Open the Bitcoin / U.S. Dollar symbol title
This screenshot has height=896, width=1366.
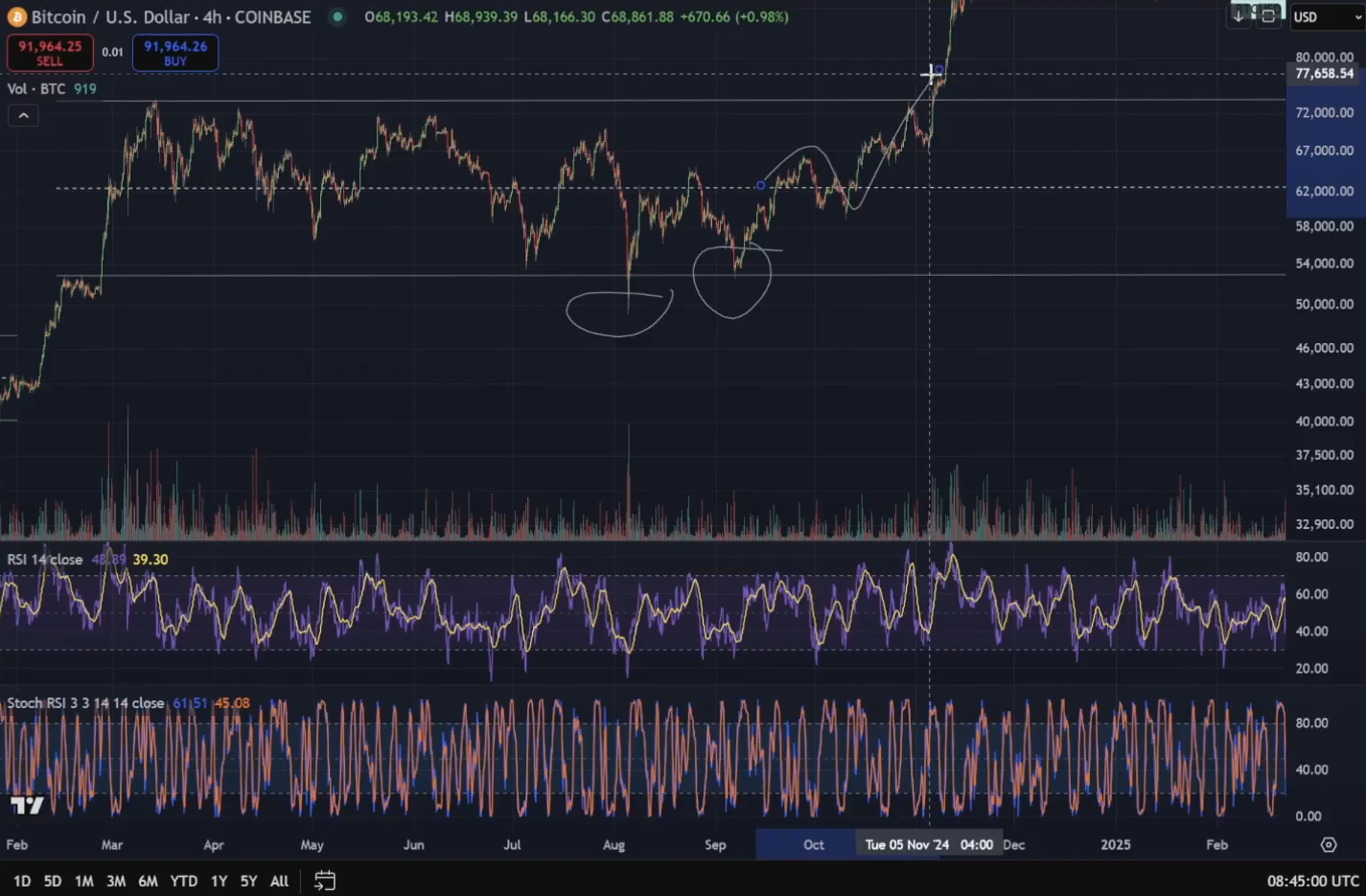pyautogui.click(x=172, y=17)
